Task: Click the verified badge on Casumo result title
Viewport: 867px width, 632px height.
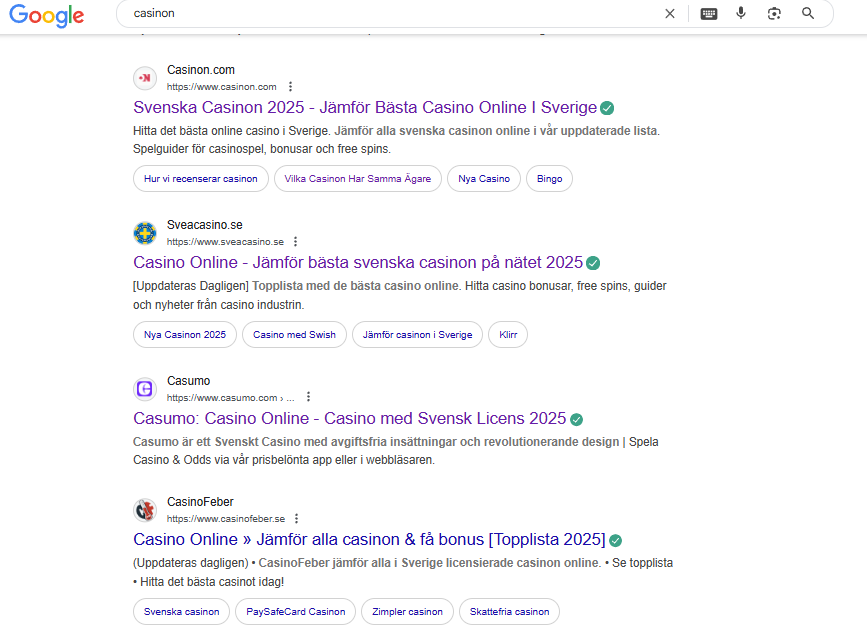Action: (x=576, y=420)
